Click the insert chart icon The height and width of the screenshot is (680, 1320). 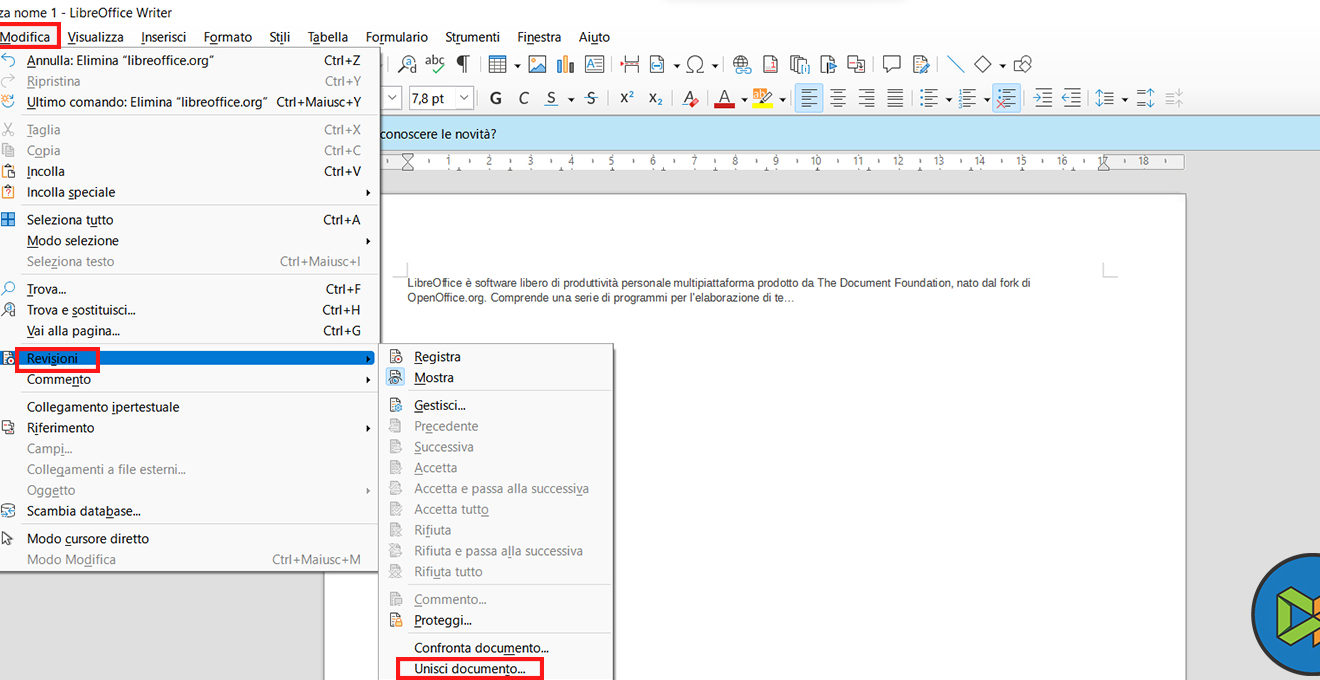pyautogui.click(x=565, y=65)
